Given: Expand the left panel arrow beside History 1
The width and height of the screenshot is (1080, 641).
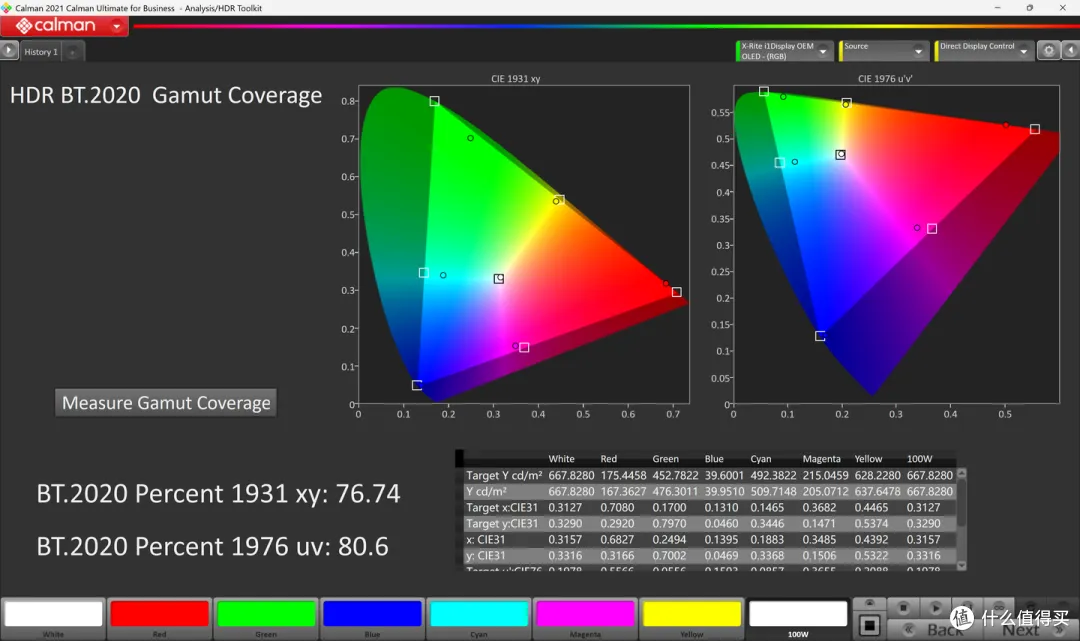Looking at the screenshot, I should (x=8, y=51).
